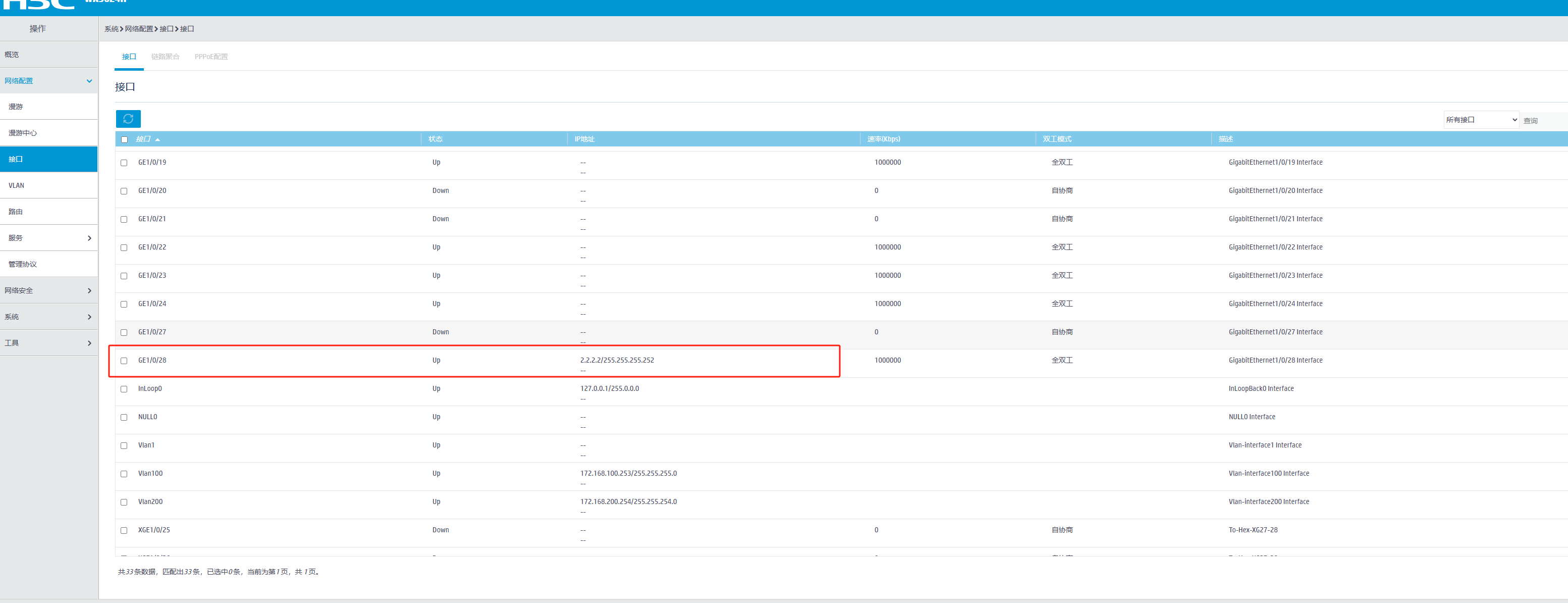Click the blue refresh icon button
Image resolution: width=1568 pixels, height=603 pixels.
pos(128,119)
